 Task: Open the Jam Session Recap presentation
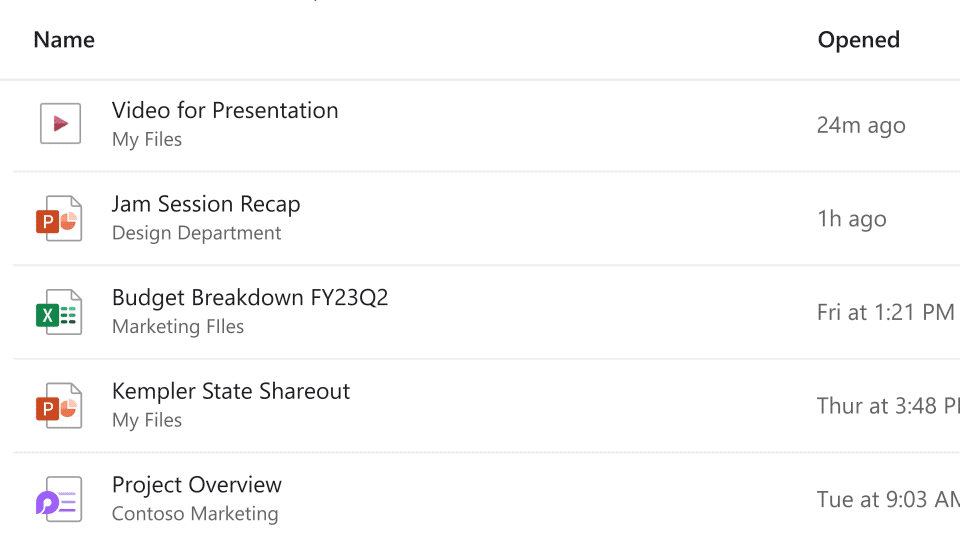[206, 205]
